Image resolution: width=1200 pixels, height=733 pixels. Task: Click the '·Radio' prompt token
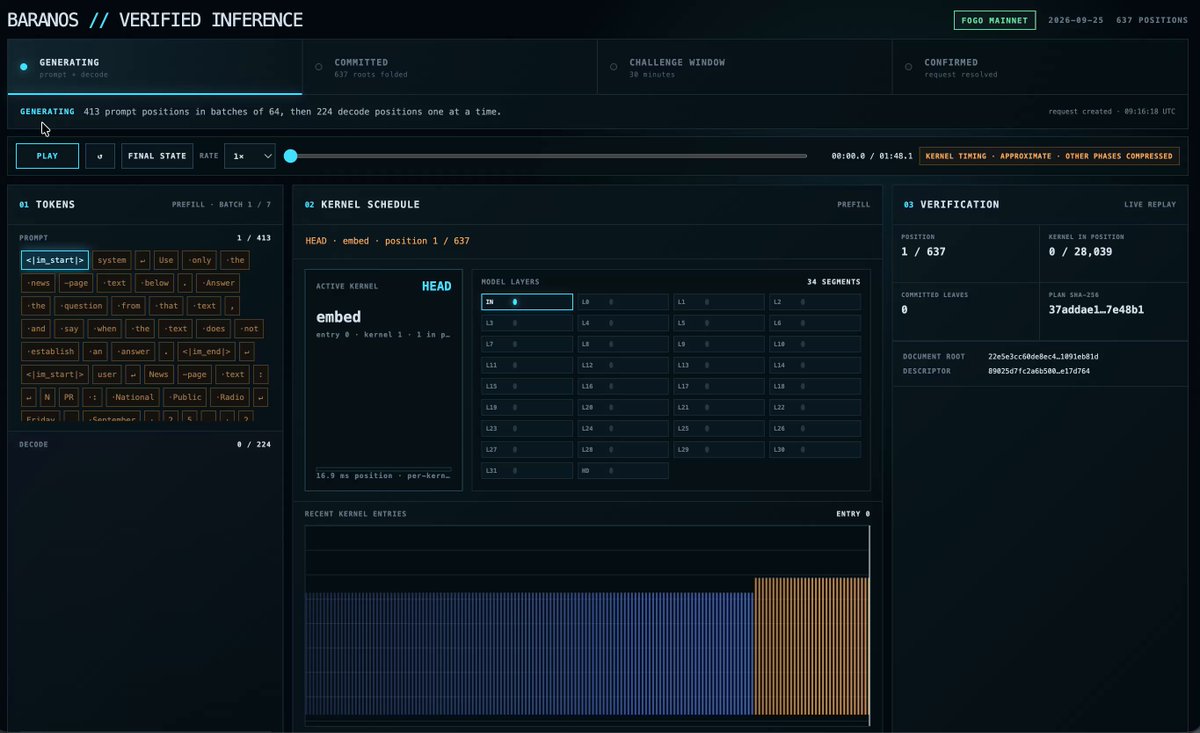point(229,398)
